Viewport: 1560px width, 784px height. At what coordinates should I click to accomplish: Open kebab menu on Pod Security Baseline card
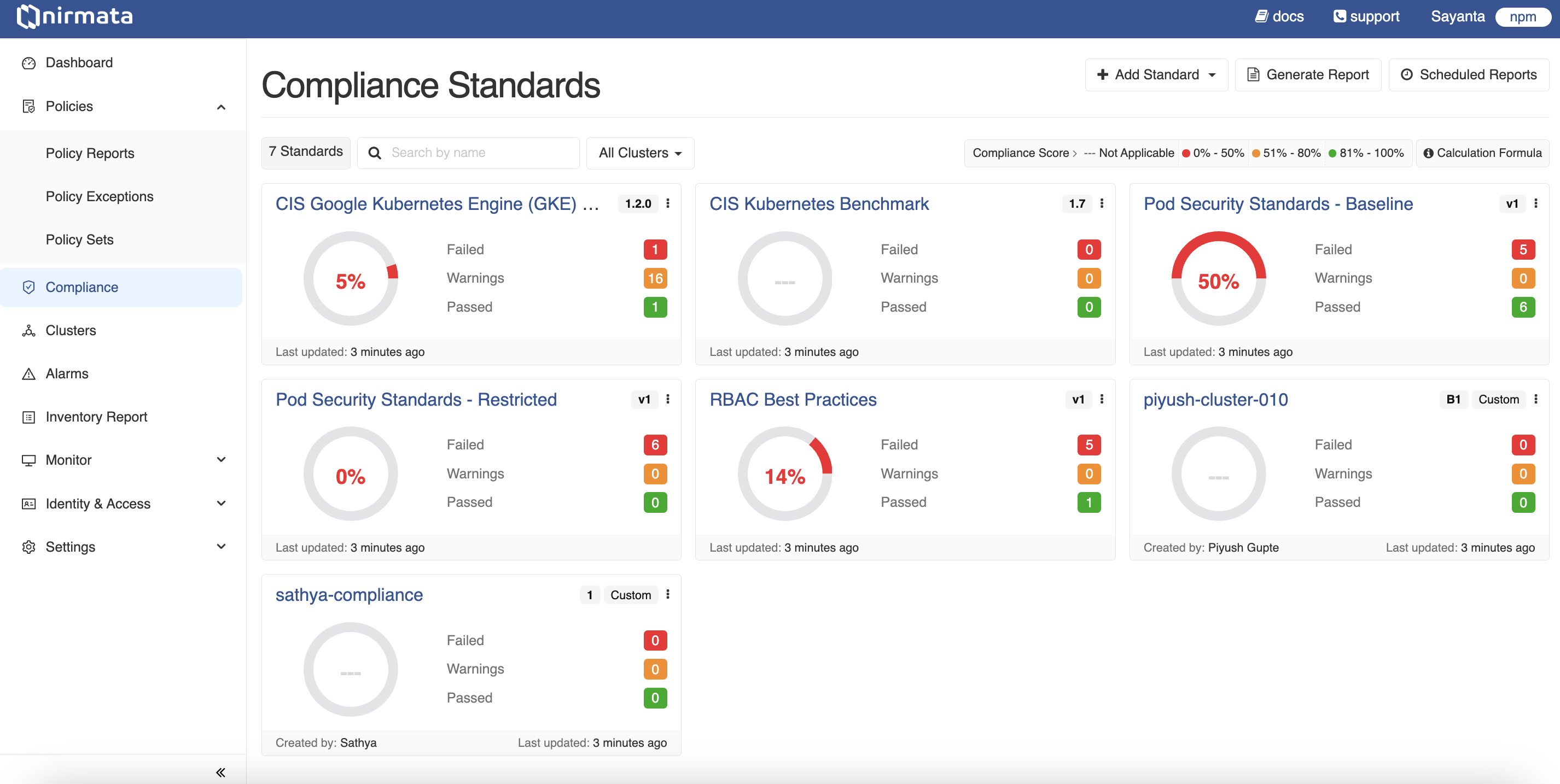(x=1536, y=203)
